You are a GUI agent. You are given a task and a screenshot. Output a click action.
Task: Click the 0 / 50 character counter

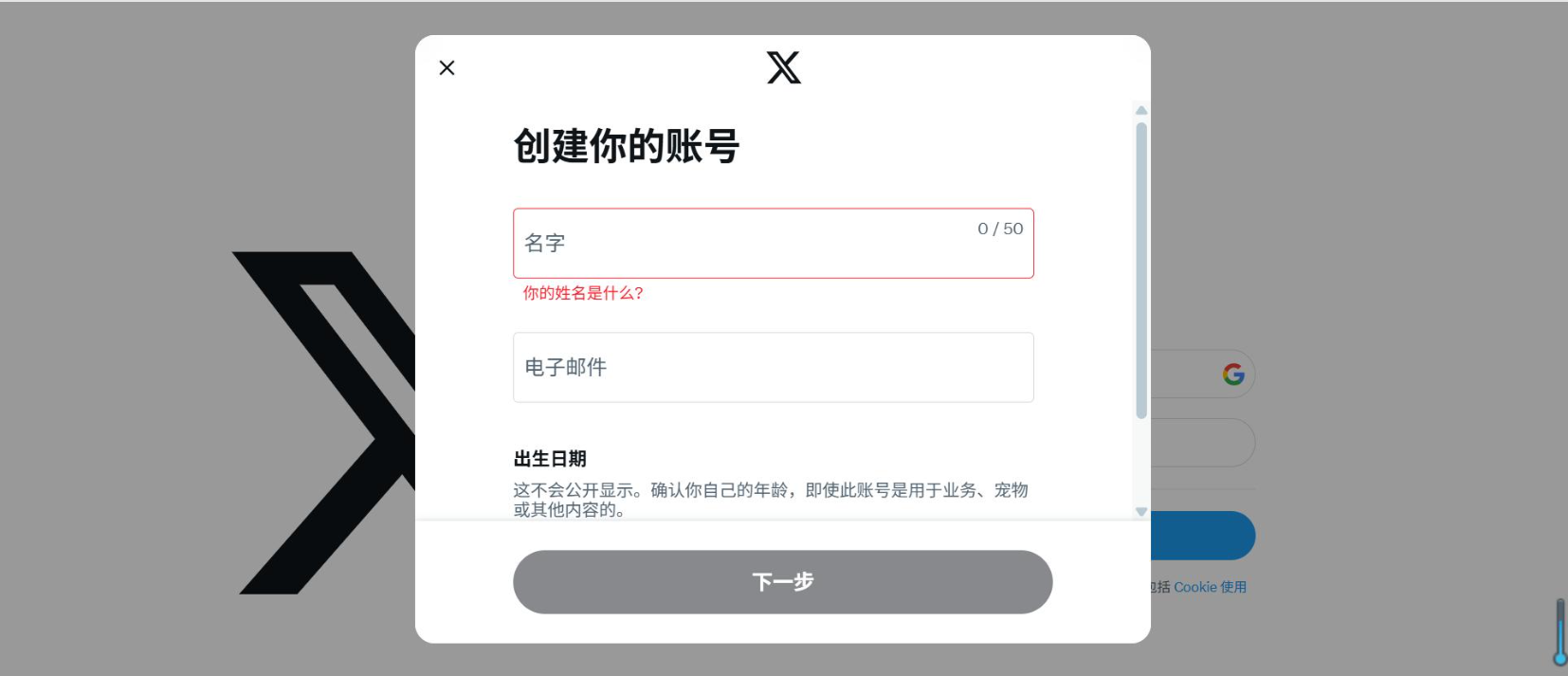1000,228
